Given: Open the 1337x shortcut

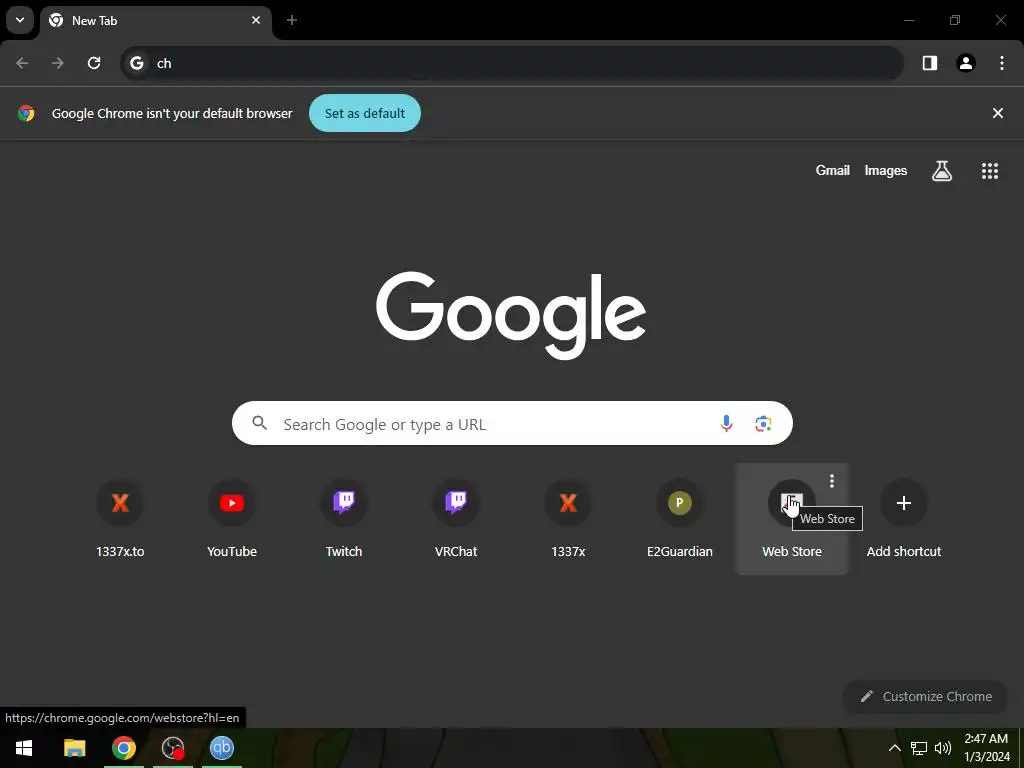Looking at the screenshot, I should 568,519.
